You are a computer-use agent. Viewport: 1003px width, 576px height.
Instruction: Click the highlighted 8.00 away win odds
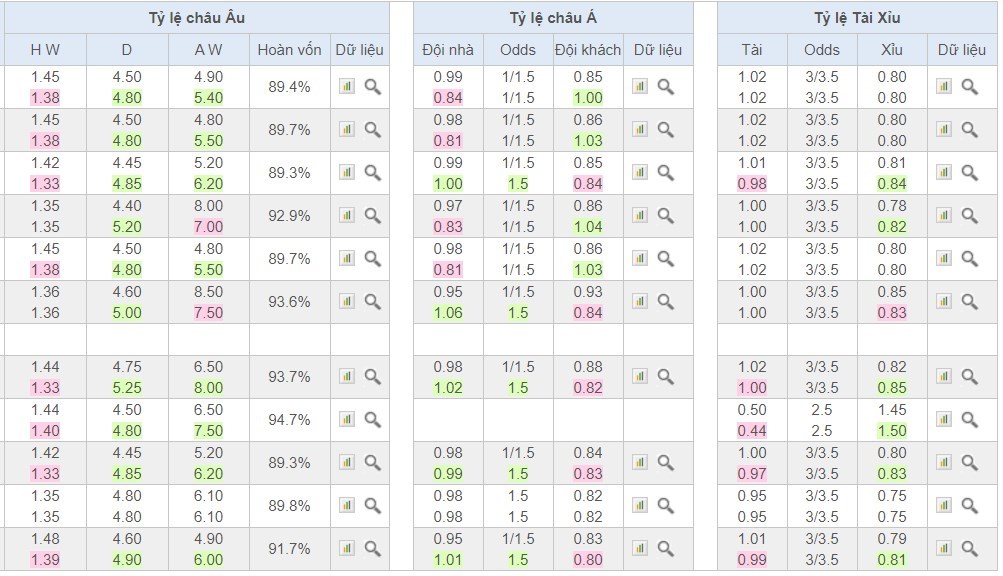click(x=208, y=388)
